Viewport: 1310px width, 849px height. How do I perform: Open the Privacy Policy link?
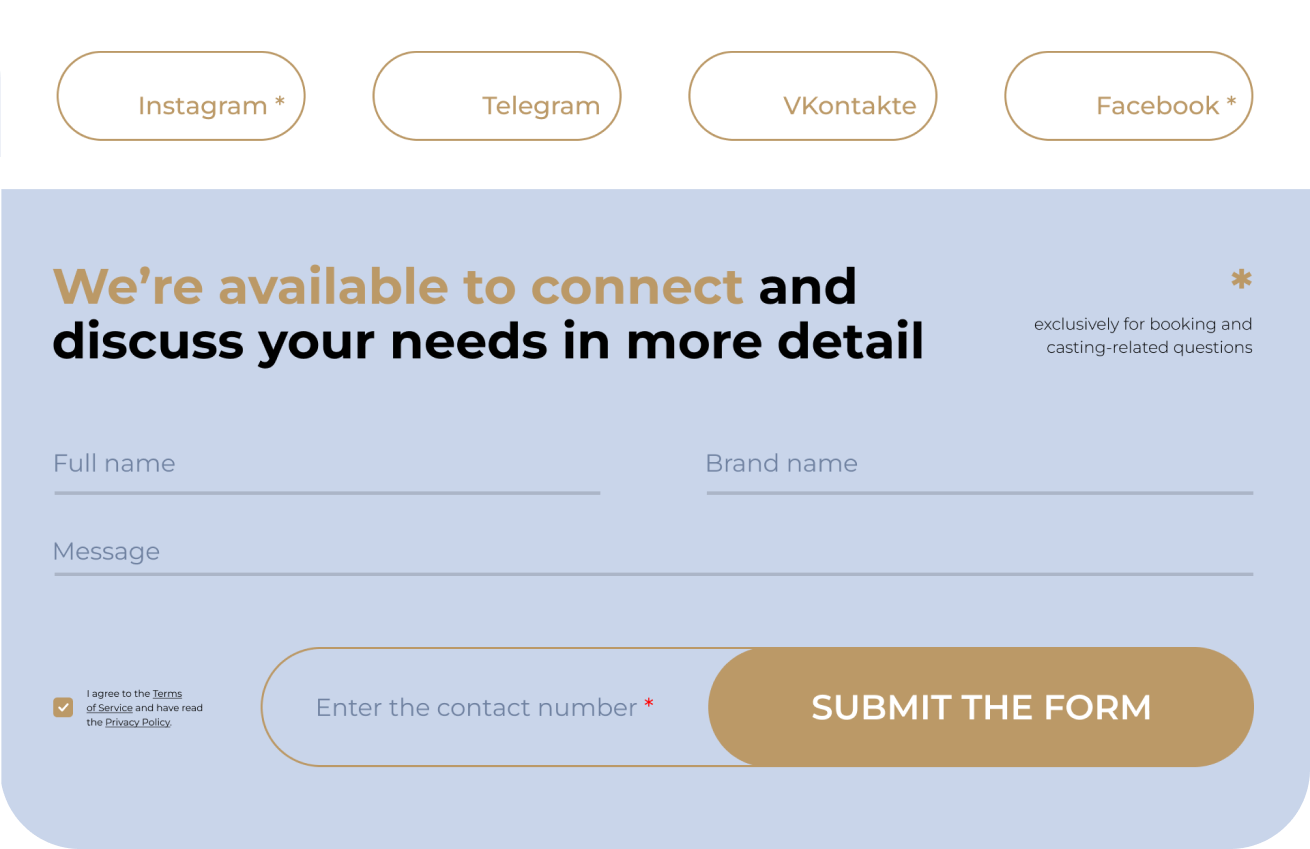(x=138, y=722)
